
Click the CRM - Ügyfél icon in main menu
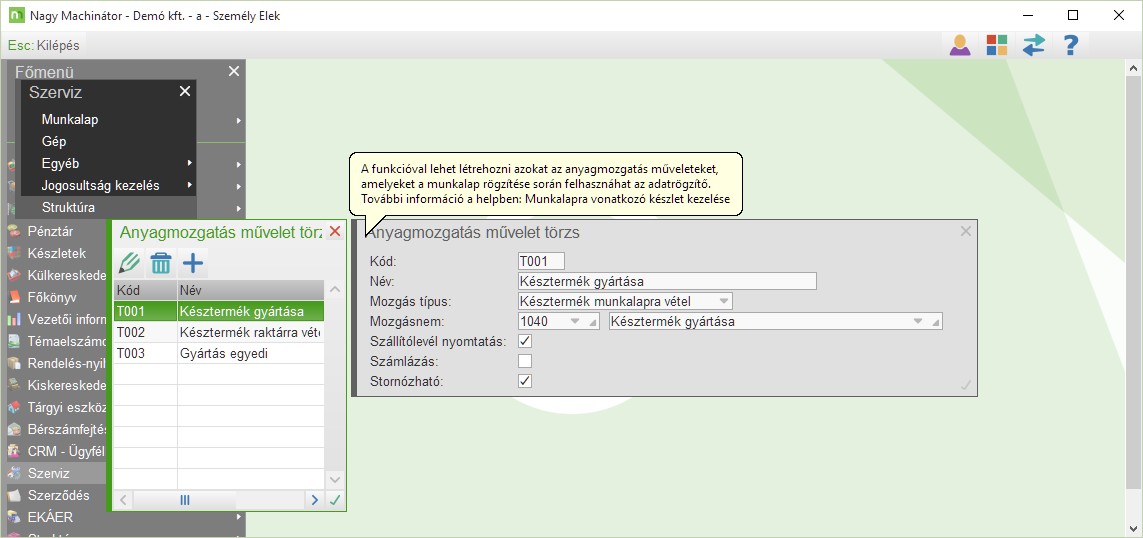pyautogui.click(x=13, y=451)
